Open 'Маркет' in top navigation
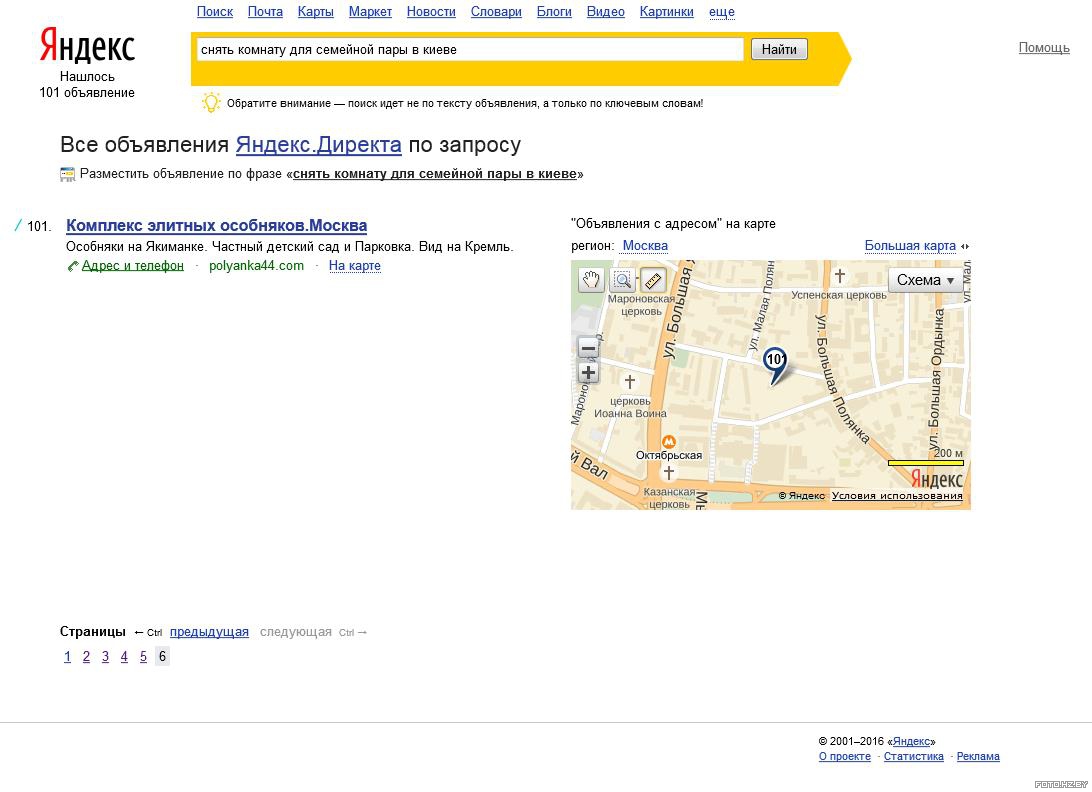This screenshot has height=792, width=1092. 370,12
